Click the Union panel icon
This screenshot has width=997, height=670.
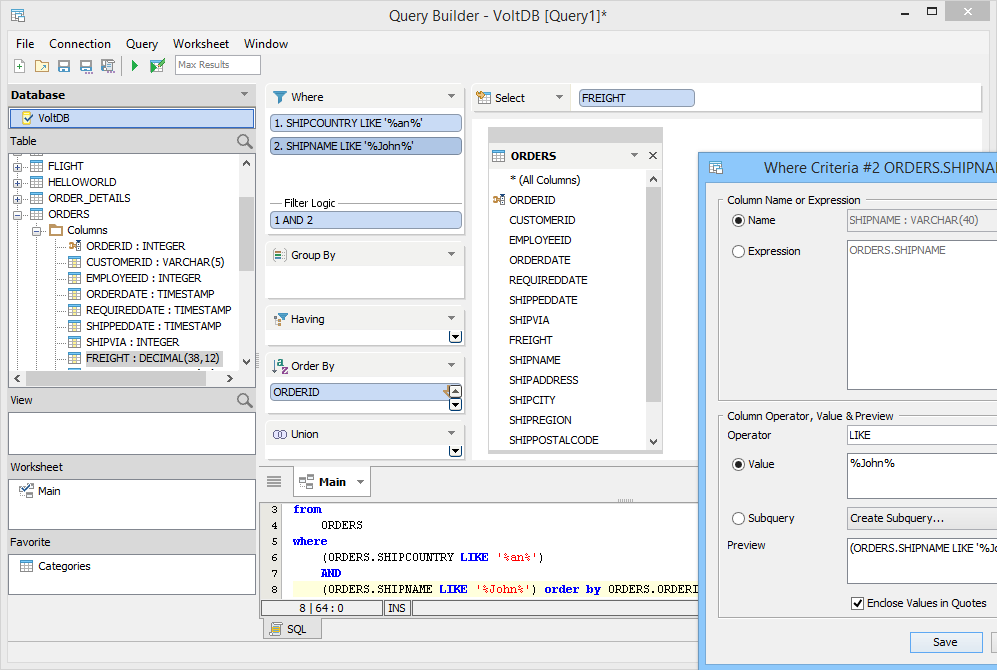[280, 434]
